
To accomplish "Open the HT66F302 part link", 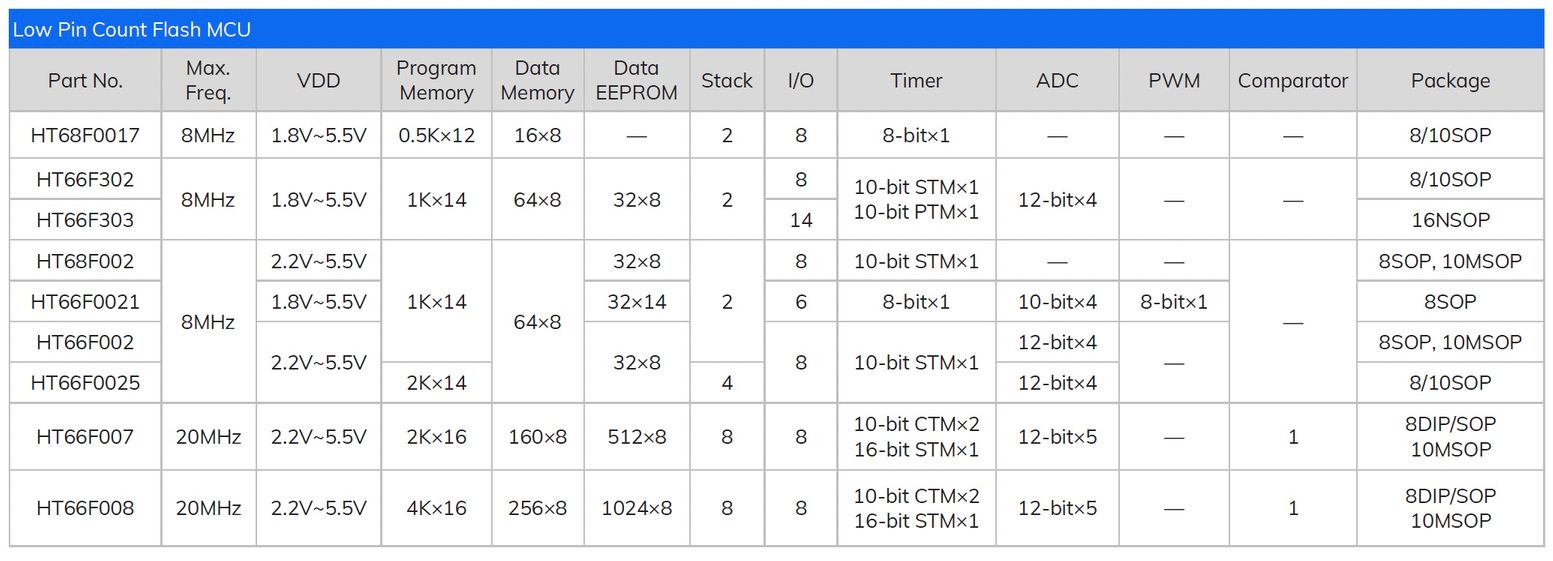I will pyautogui.click(x=85, y=180).
